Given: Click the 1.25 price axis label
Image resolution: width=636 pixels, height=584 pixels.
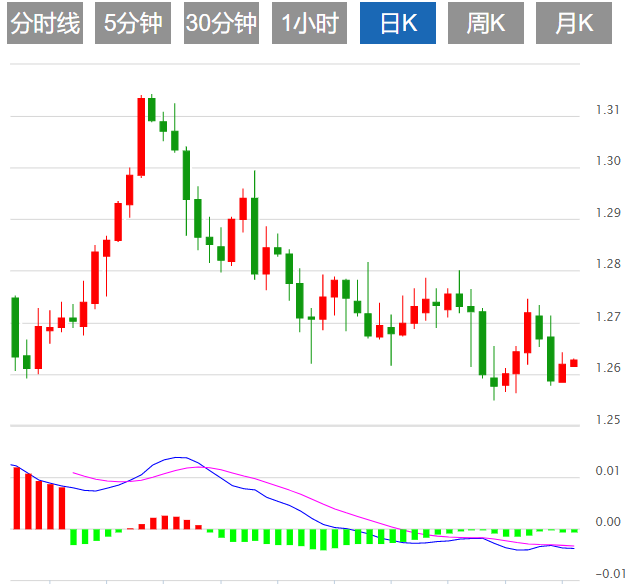Looking at the screenshot, I should click(x=608, y=420).
